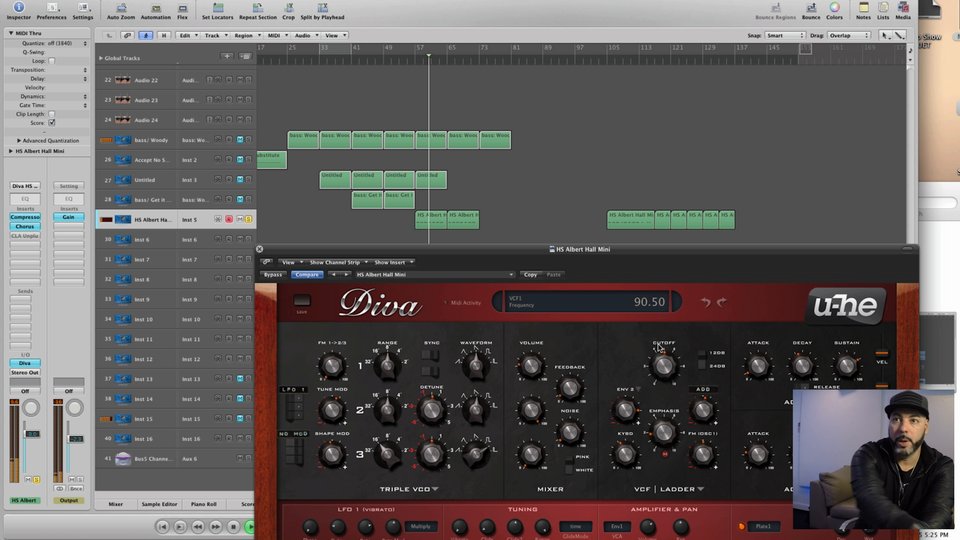Click the Split by Playhead icon
The width and height of the screenshot is (960, 540).
point(322,7)
